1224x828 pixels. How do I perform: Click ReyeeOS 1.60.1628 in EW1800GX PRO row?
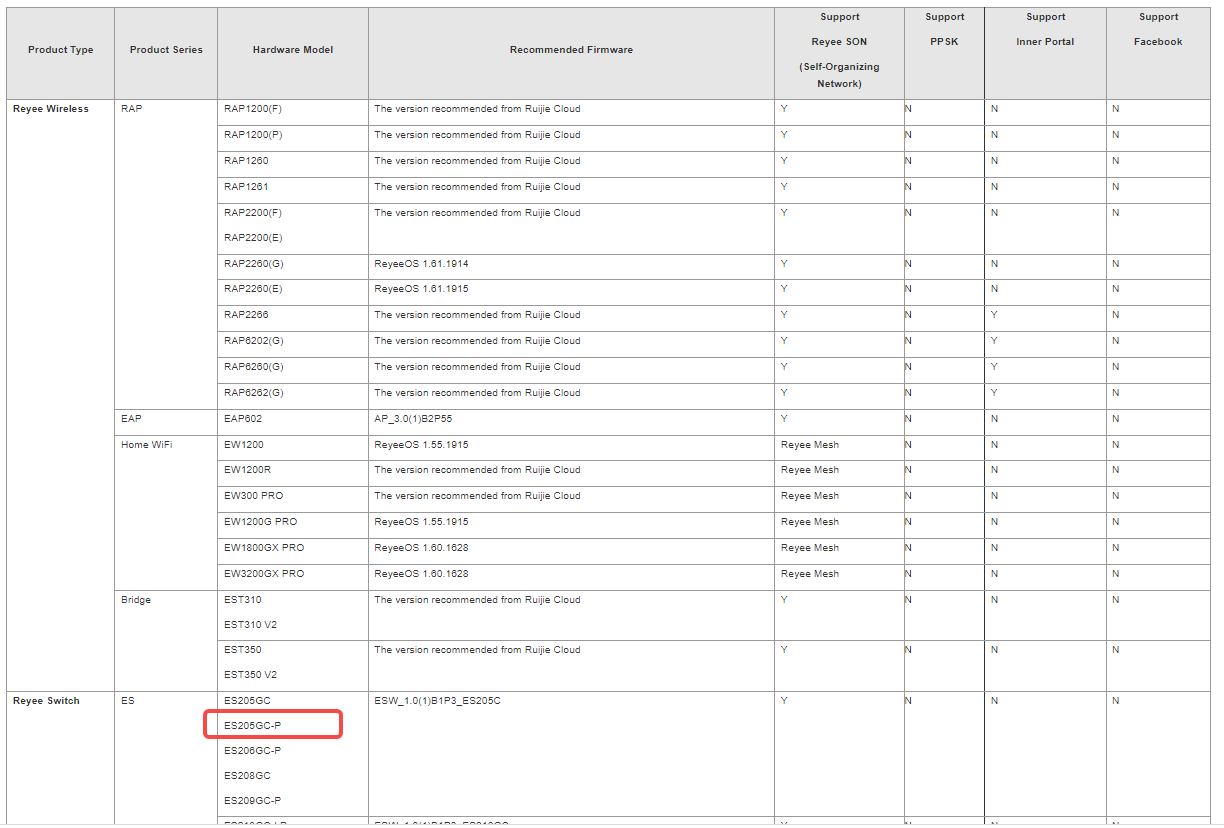tap(421, 548)
